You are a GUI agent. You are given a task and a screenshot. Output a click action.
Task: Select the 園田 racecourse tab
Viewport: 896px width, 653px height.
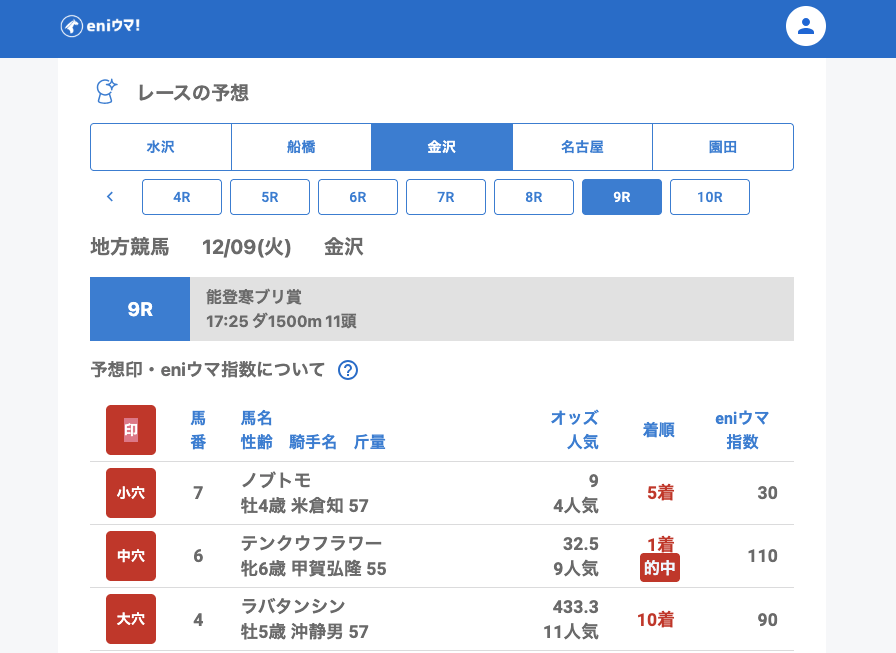(722, 147)
